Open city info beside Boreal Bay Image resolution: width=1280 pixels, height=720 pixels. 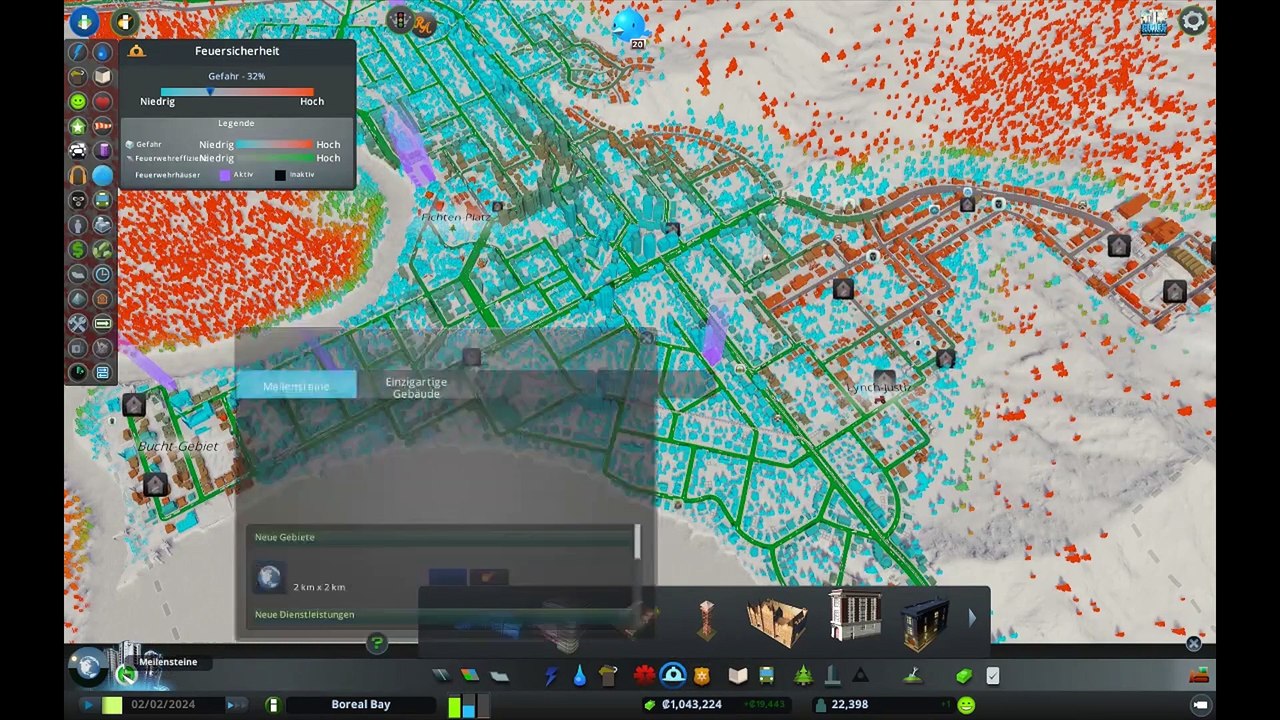click(272, 705)
